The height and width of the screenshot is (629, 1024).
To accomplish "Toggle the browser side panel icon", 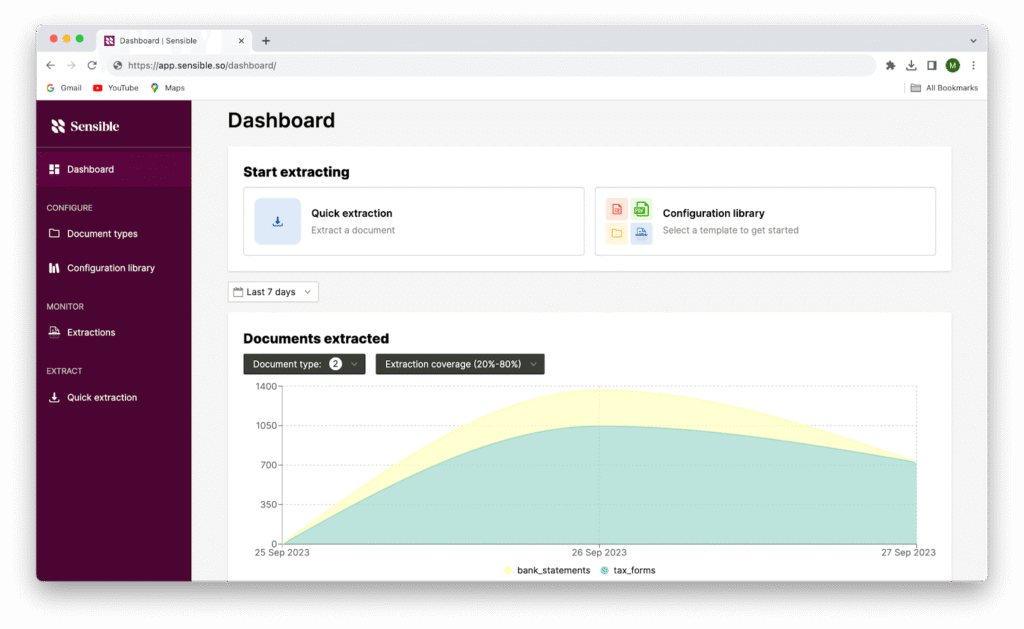I will [931, 65].
